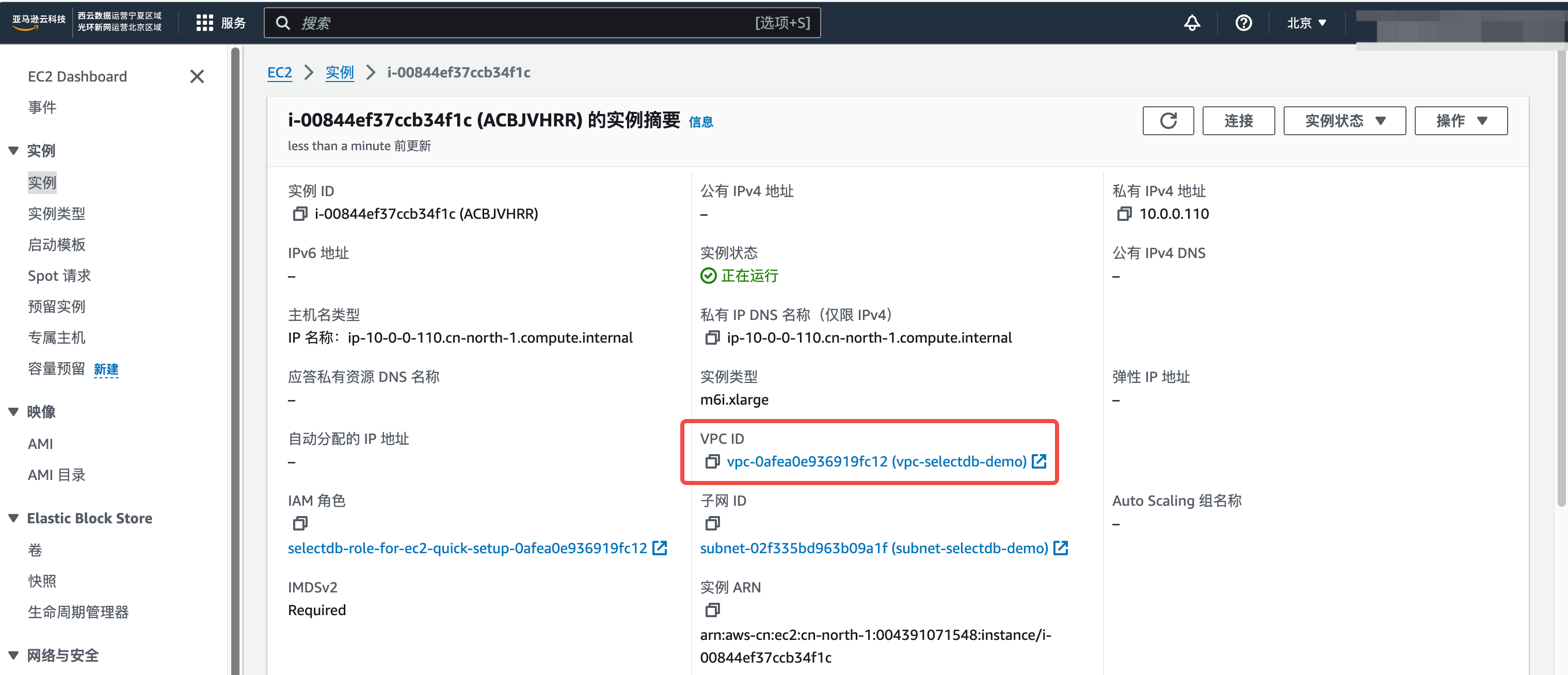
Task: Open Lifecycle Manager in sidebar
Action: pyautogui.click(x=78, y=613)
